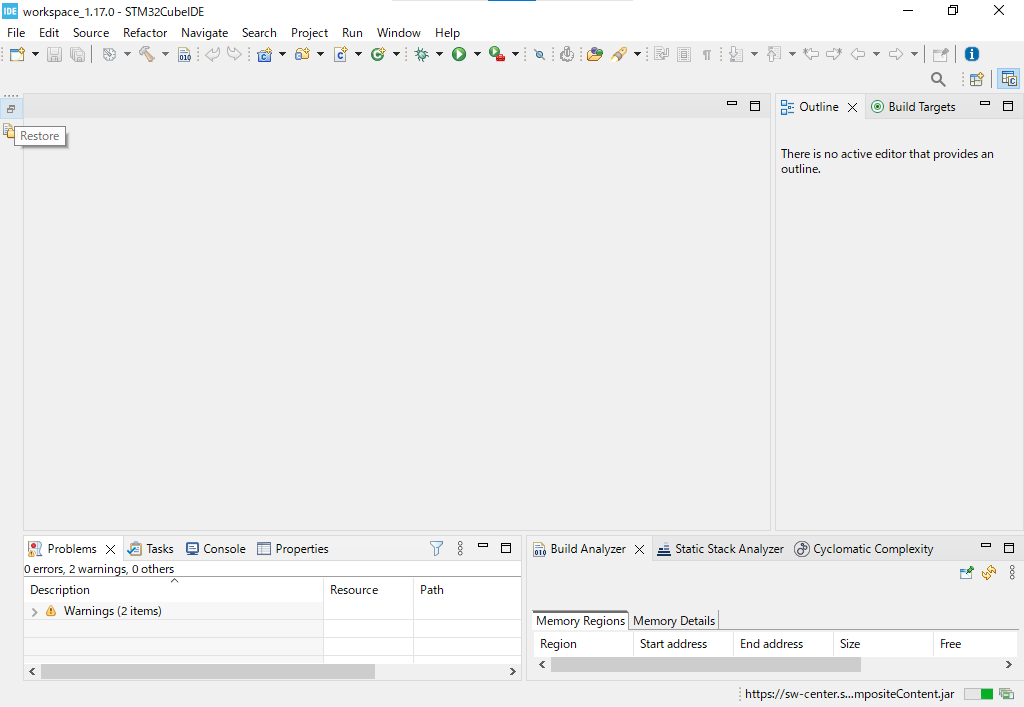Click the Previous Annotation icon
This screenshot has width=1024, height=707.
[774, 54]
